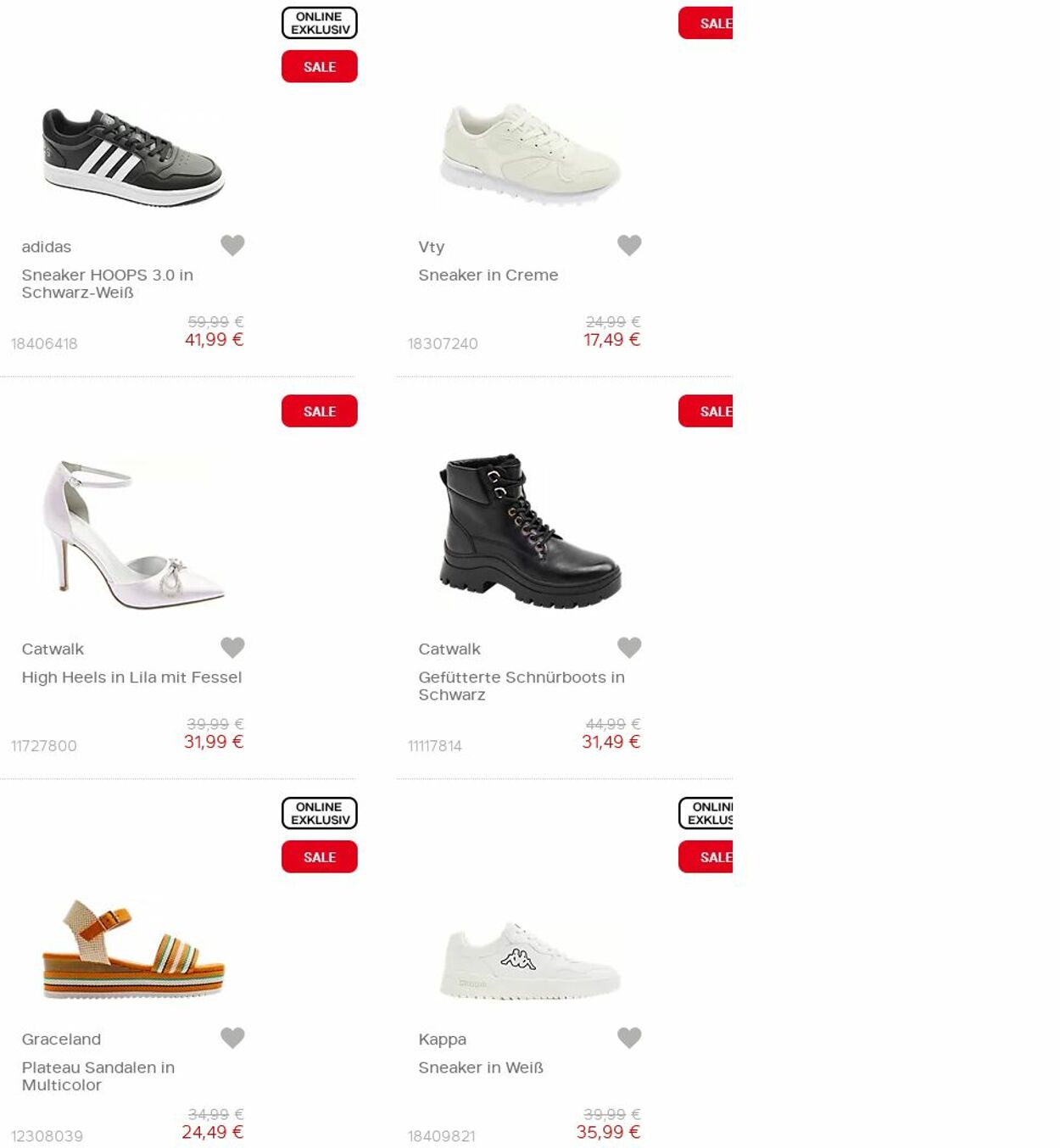The image size is (1060, 1148).
Task: Toggle the Kappa sneaker wishlist heart
Action: (x=628, y=1037)
